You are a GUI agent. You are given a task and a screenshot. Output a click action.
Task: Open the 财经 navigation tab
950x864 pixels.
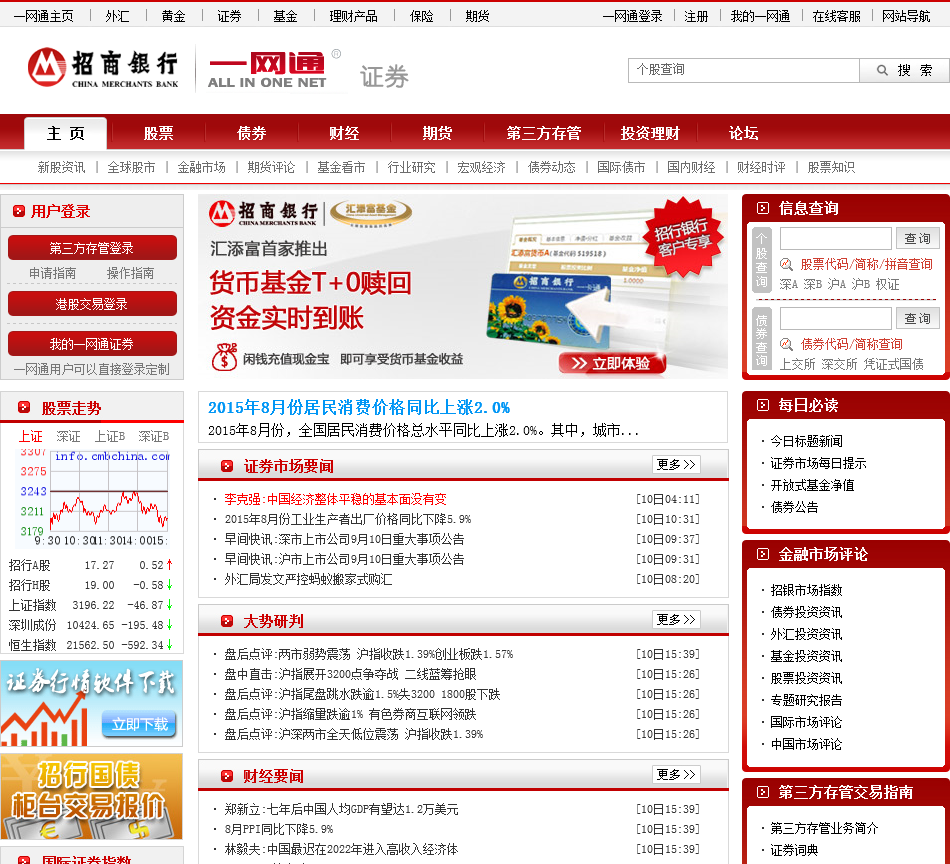(344, 133)
